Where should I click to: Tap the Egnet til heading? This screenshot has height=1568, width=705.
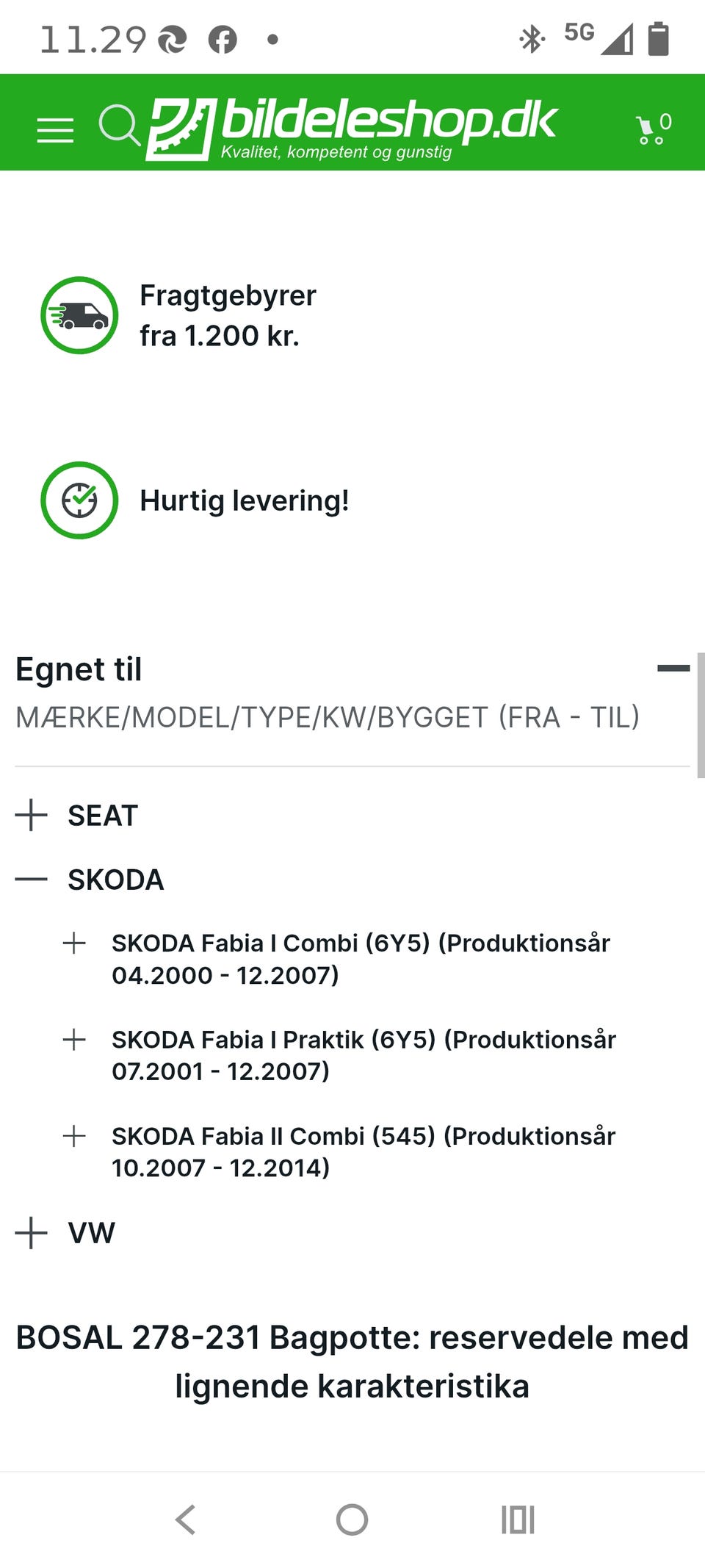click(x=79, y=669)
